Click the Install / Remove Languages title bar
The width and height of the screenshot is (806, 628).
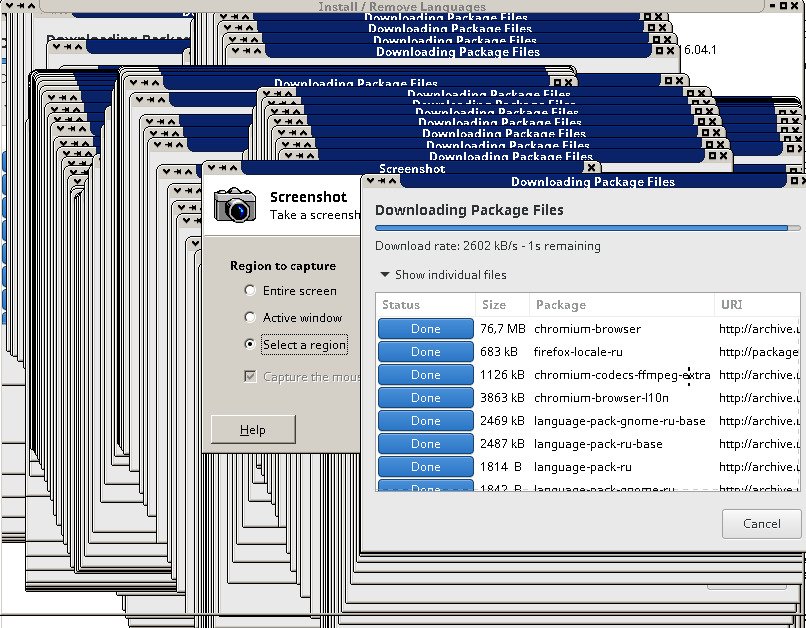402,6
